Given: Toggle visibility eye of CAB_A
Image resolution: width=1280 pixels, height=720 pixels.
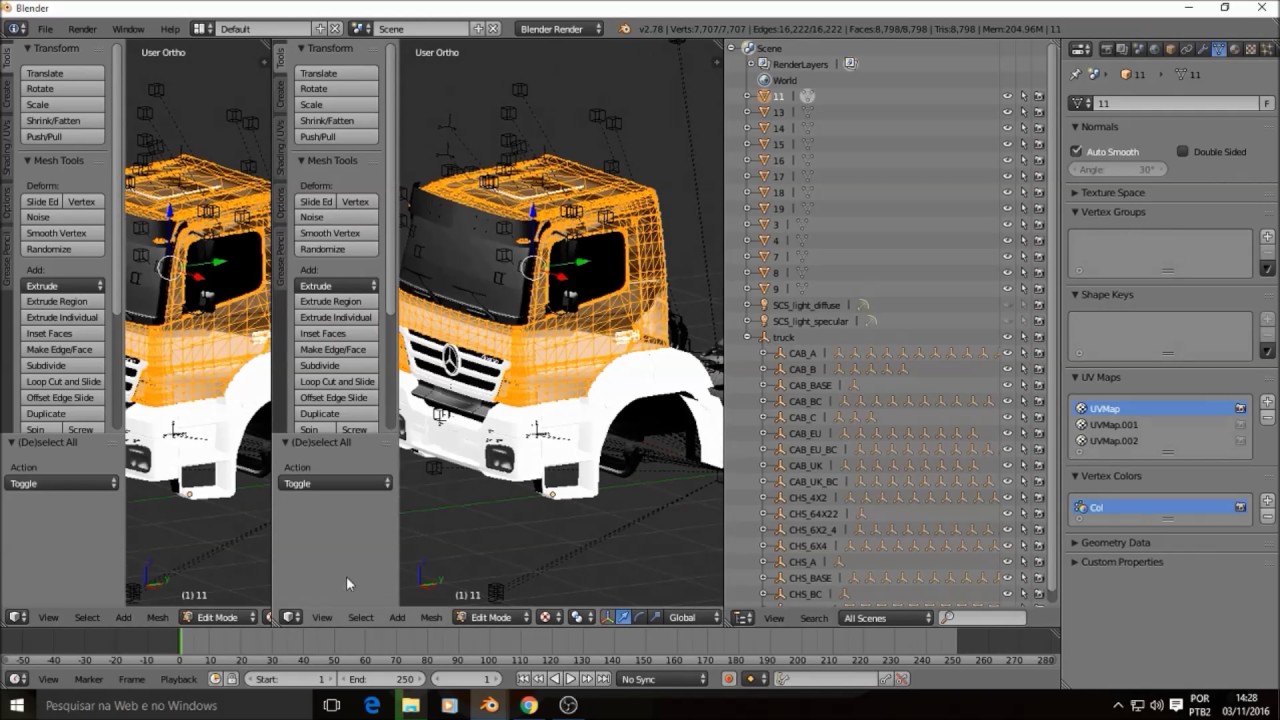Looking at the screenshot, I should click(1007, 353).
